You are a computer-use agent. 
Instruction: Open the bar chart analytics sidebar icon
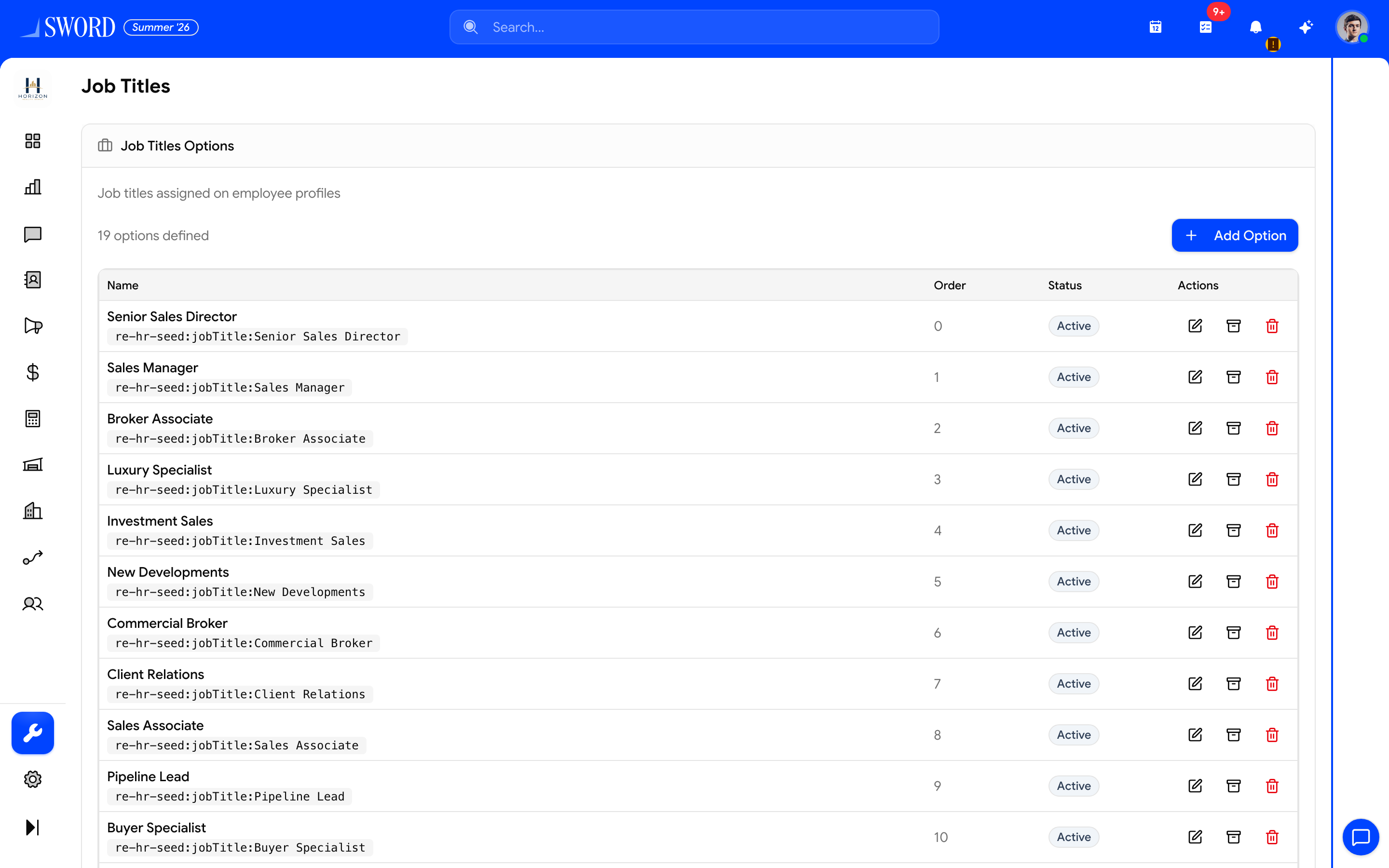click(x=33, y=187)
